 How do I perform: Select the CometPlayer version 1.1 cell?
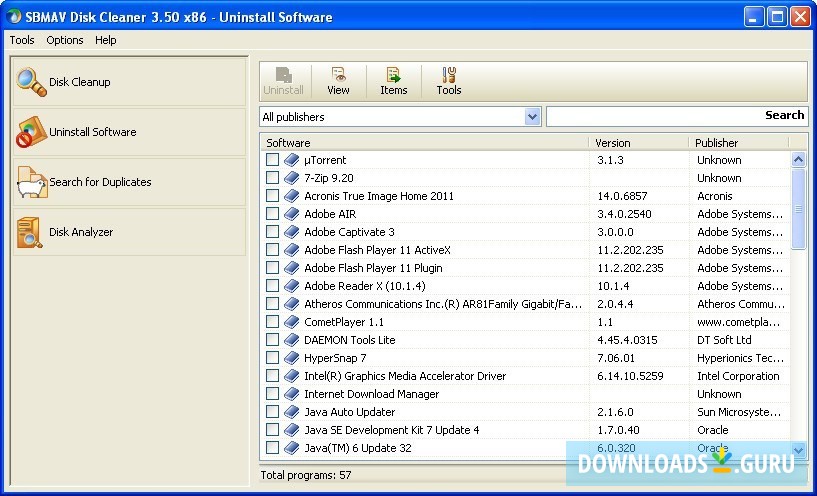(605, 322)
